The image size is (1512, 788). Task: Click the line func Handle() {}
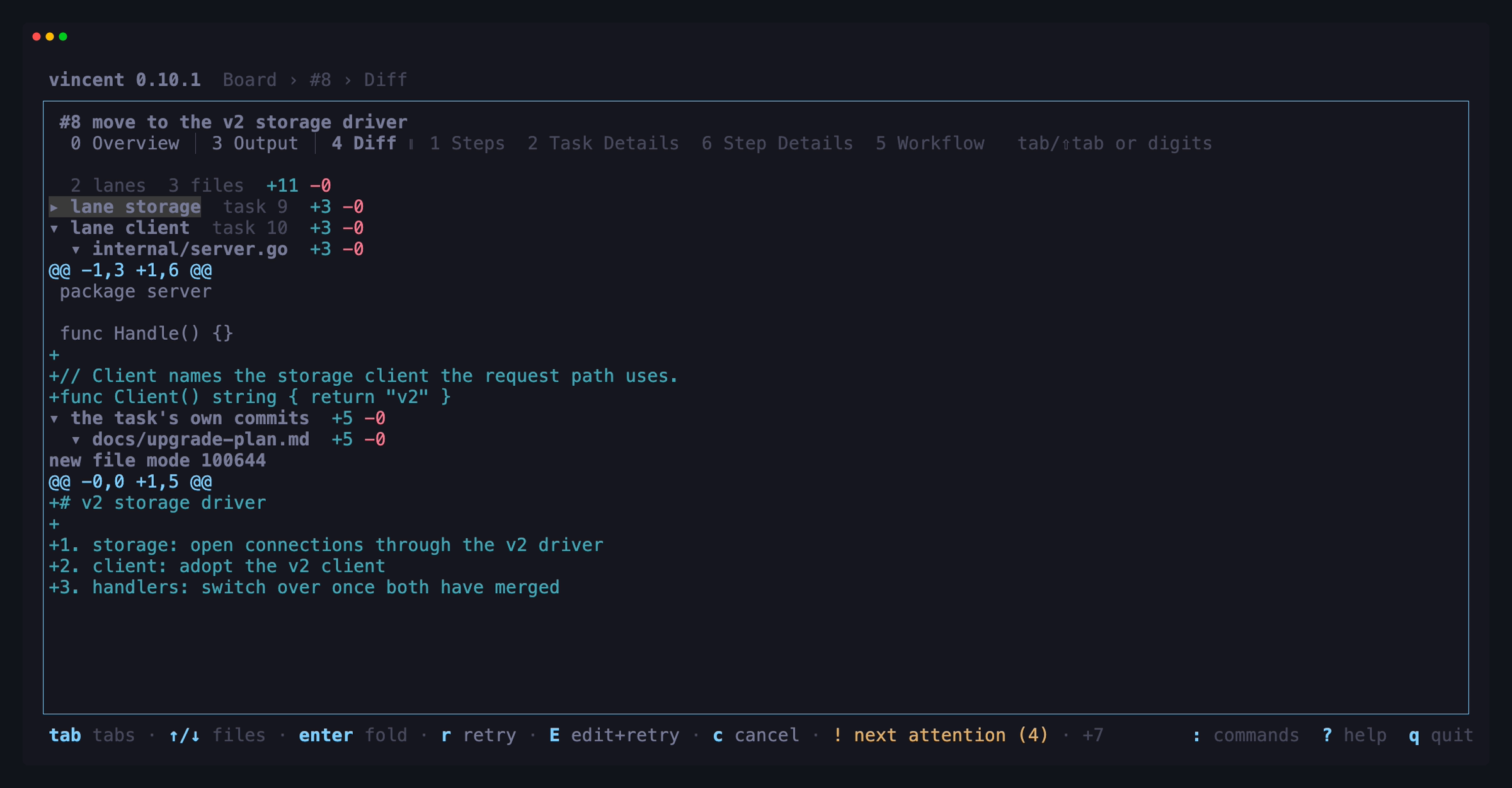(146, 334)
